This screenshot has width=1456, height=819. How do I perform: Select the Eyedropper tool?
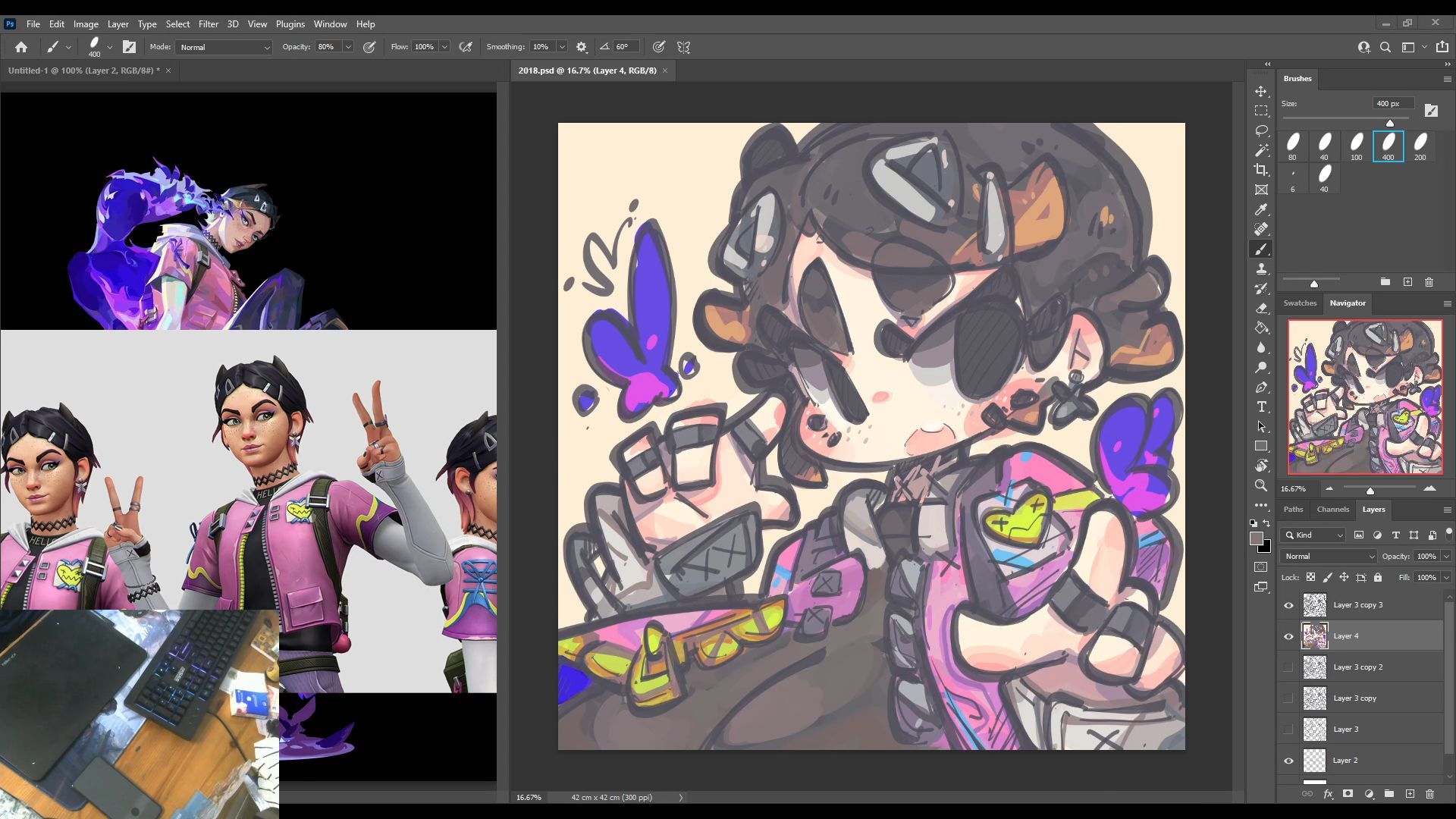(1261, 209)
